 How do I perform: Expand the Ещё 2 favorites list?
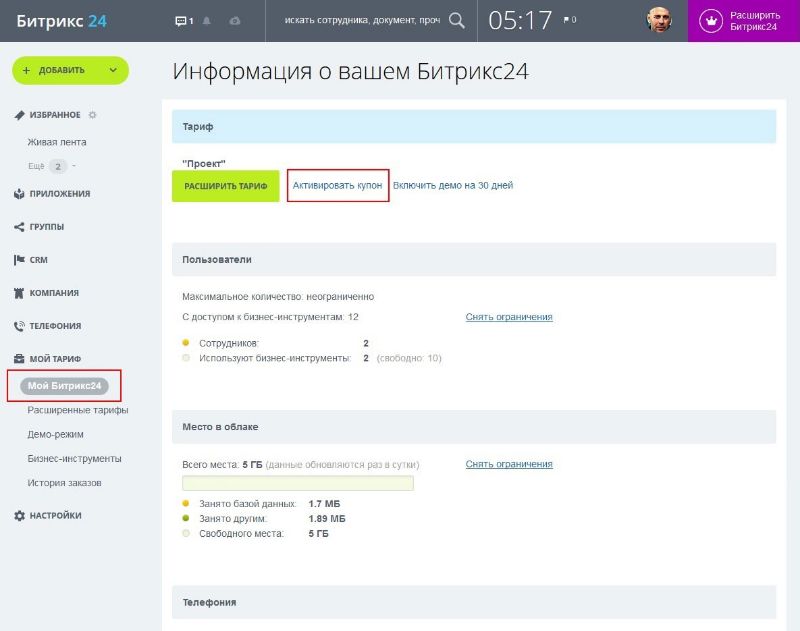pyautogui.click(x=52, y=166)
